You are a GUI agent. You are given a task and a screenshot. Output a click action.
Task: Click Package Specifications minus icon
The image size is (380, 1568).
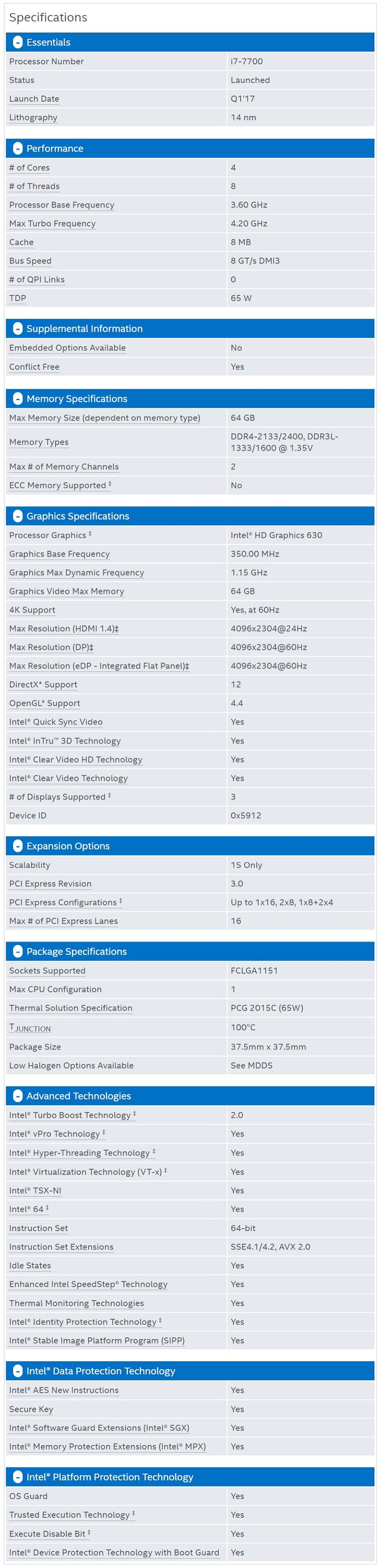pyautogui.click(x=18, y=952)
